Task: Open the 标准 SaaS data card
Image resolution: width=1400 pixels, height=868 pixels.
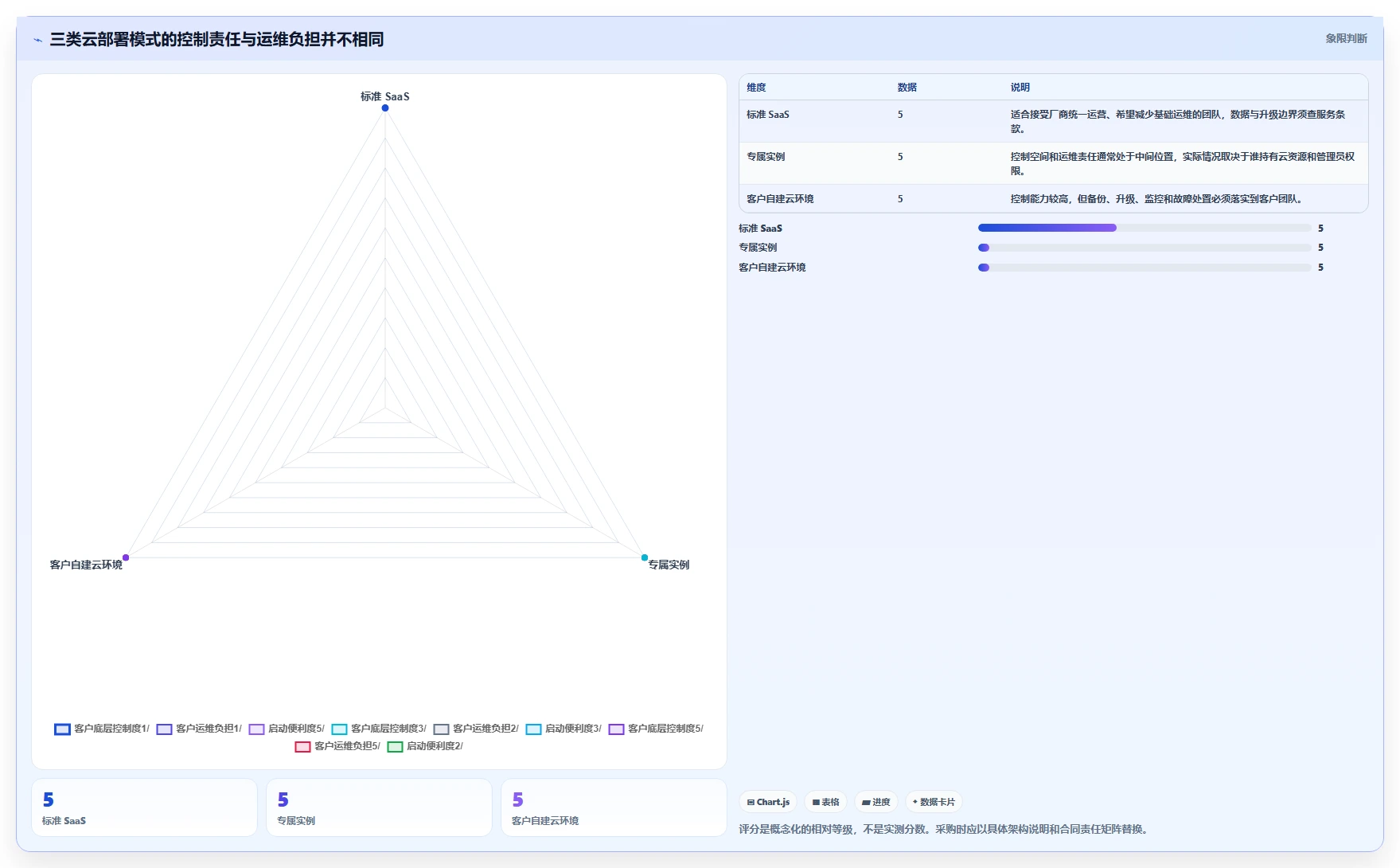Action: 144,807
